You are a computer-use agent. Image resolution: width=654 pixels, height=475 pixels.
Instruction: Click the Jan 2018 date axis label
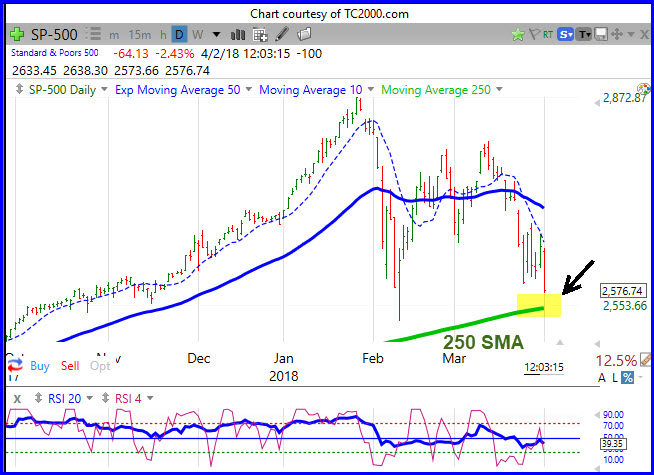(x=284, y=367)
